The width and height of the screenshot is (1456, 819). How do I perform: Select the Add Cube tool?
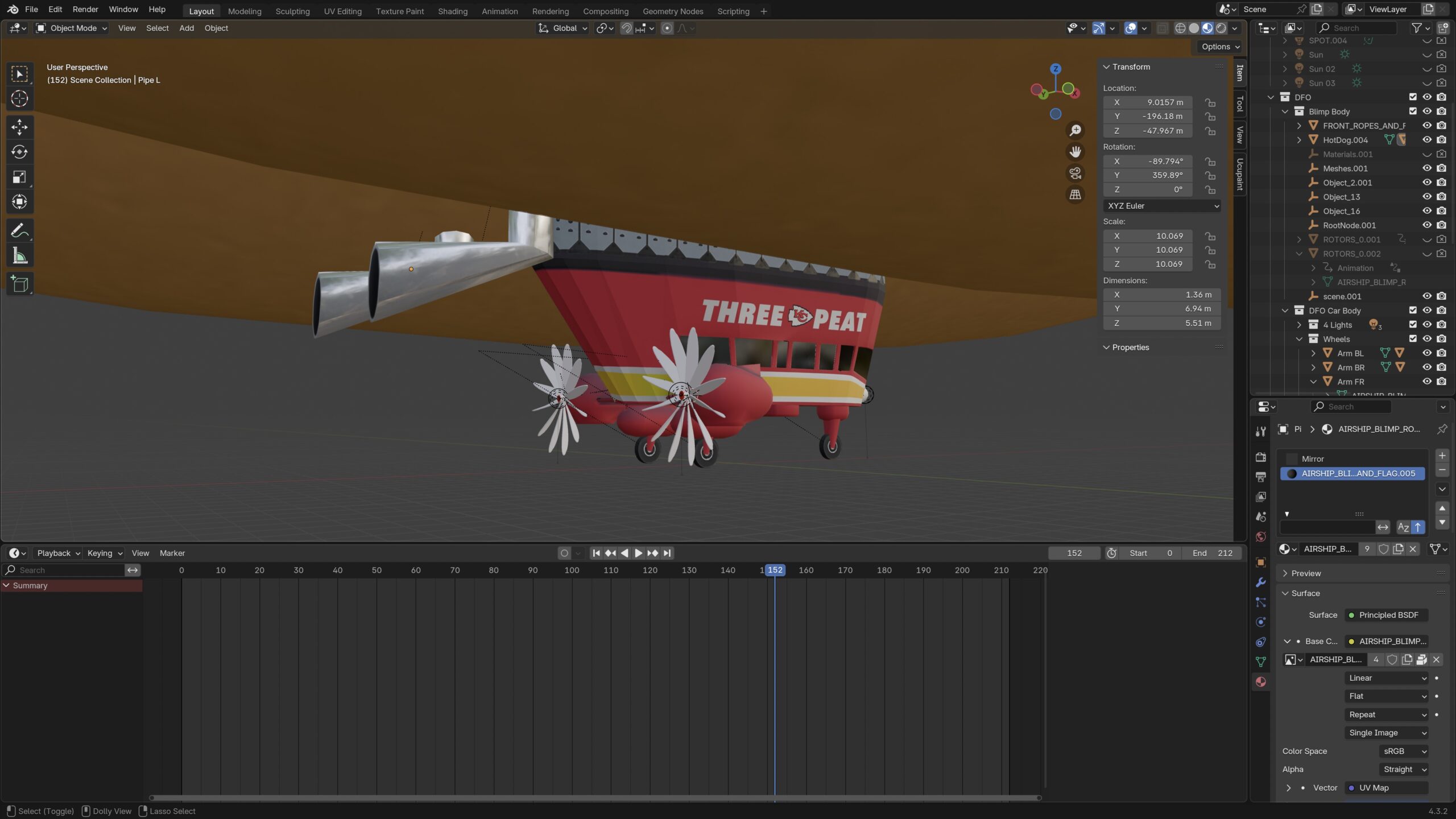pyautogui.click(x=19, y=283)
